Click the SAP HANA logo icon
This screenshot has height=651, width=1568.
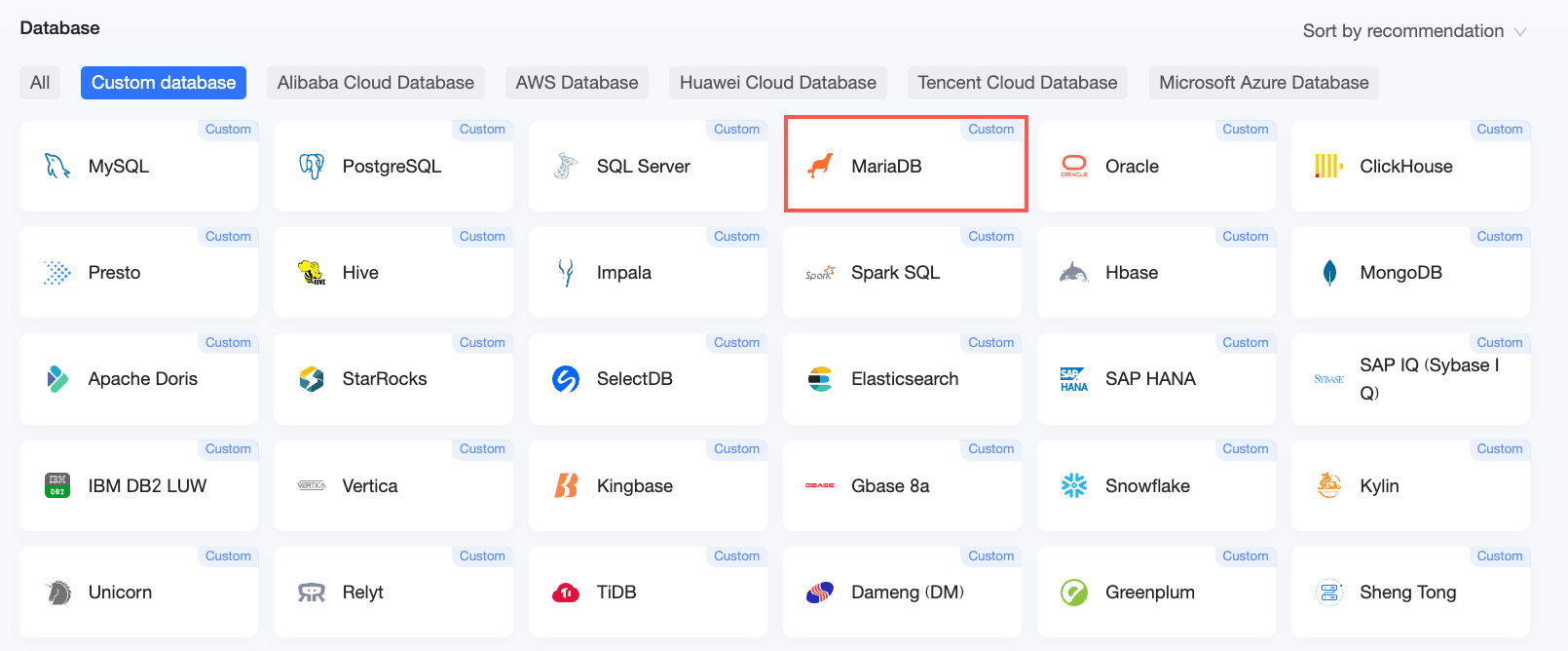tap(1074, 379)
